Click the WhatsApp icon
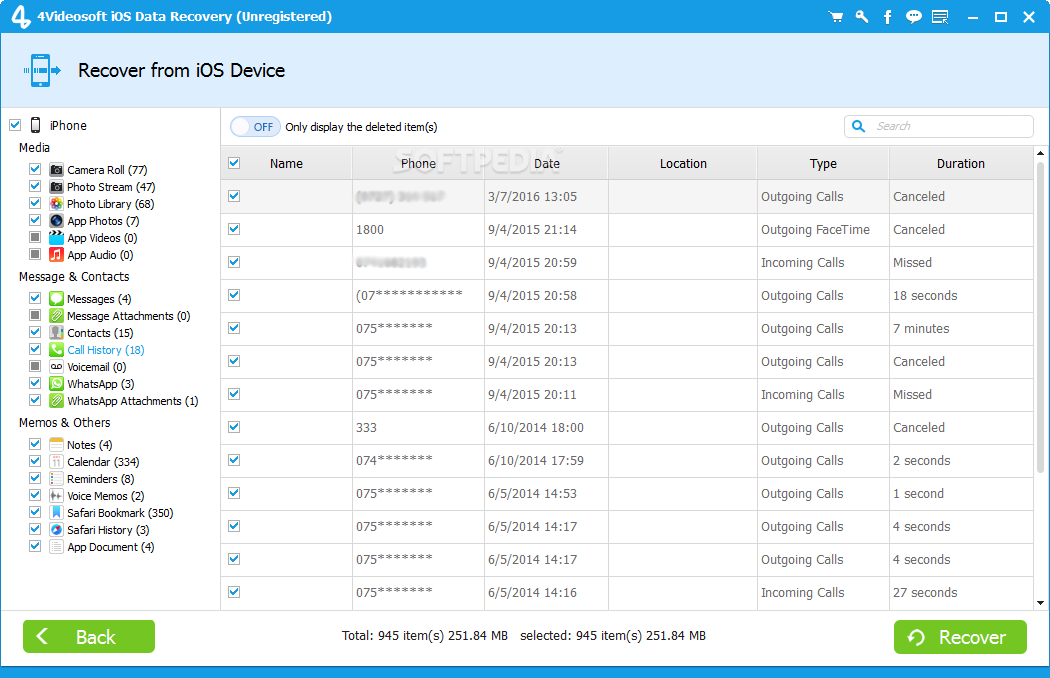Viewport: 1050px width, 678px height. (57, 384)
